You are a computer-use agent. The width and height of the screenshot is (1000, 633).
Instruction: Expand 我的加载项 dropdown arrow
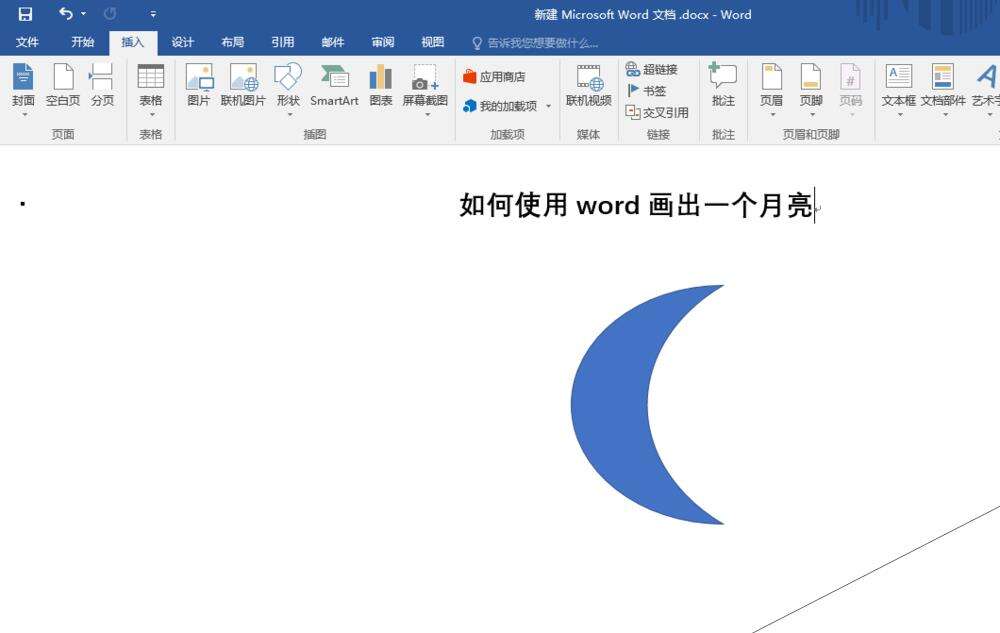(x=548, y=106)
